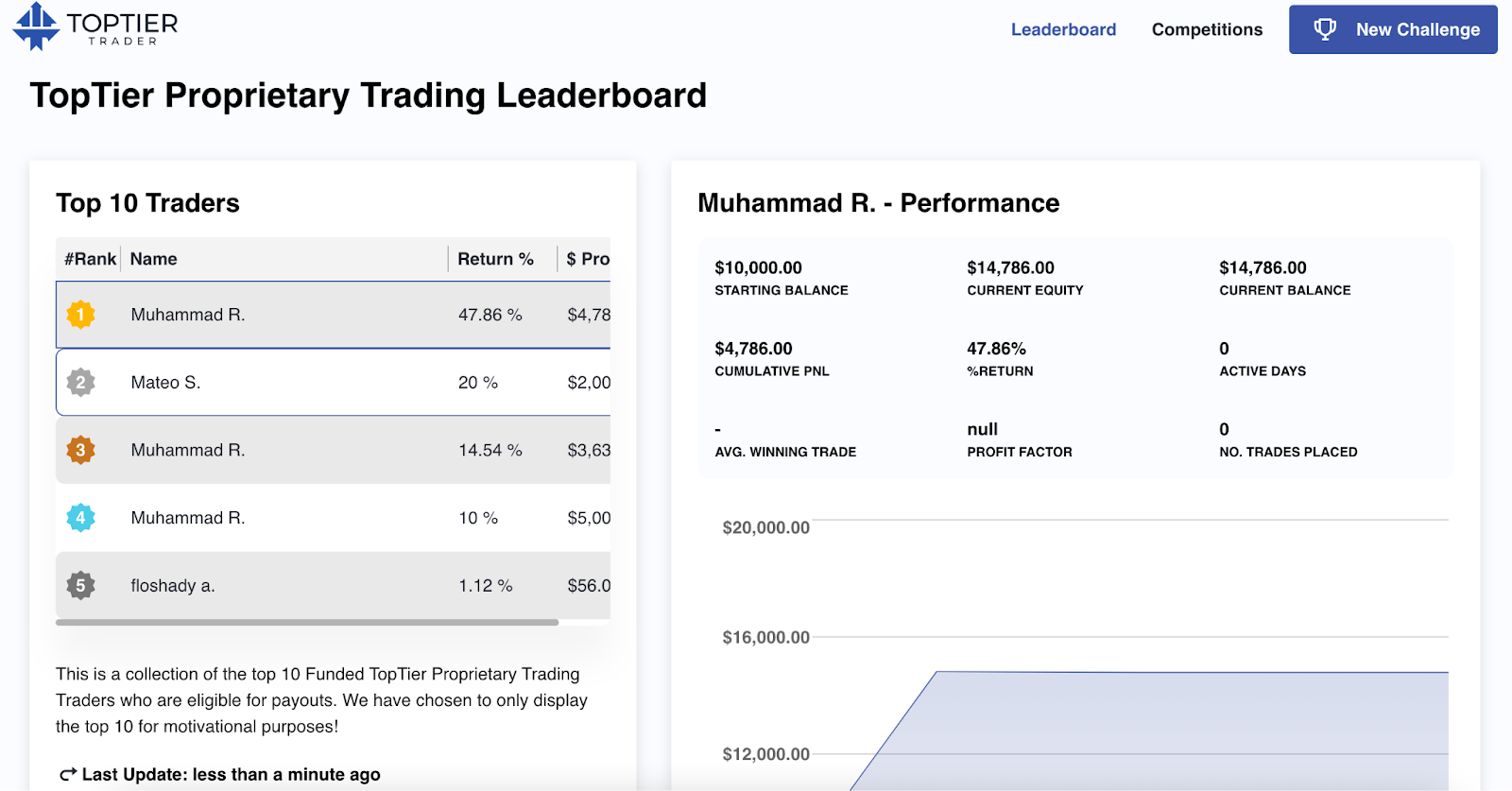Image resolution: width=1512 pixels, height=791 pixels.
Task: Click the Muhammad R. - Performance heading
Action: tap(878, 203)
